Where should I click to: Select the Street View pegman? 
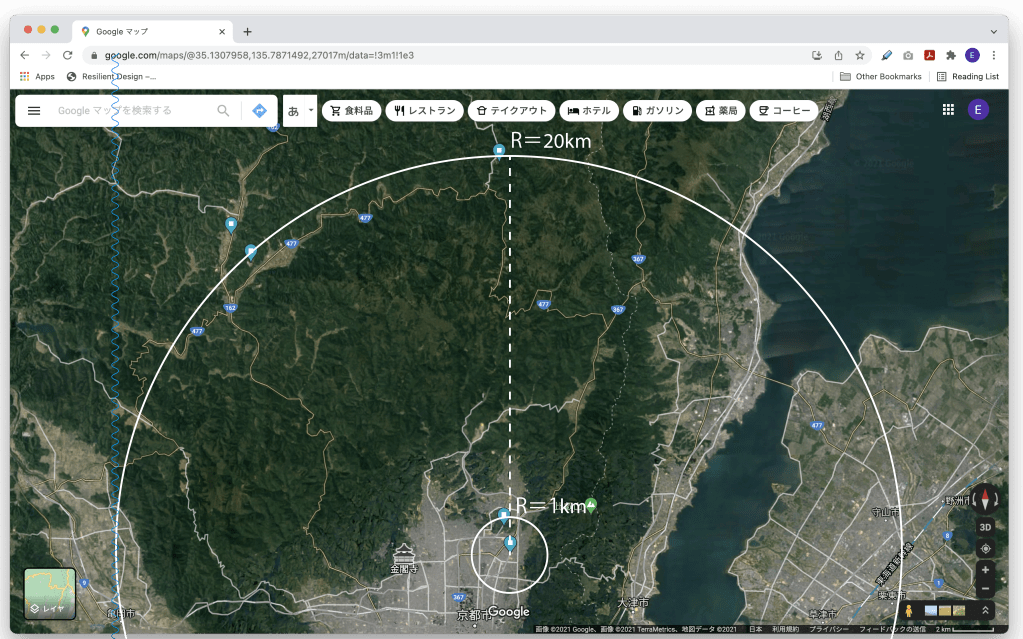coord(908,610)
